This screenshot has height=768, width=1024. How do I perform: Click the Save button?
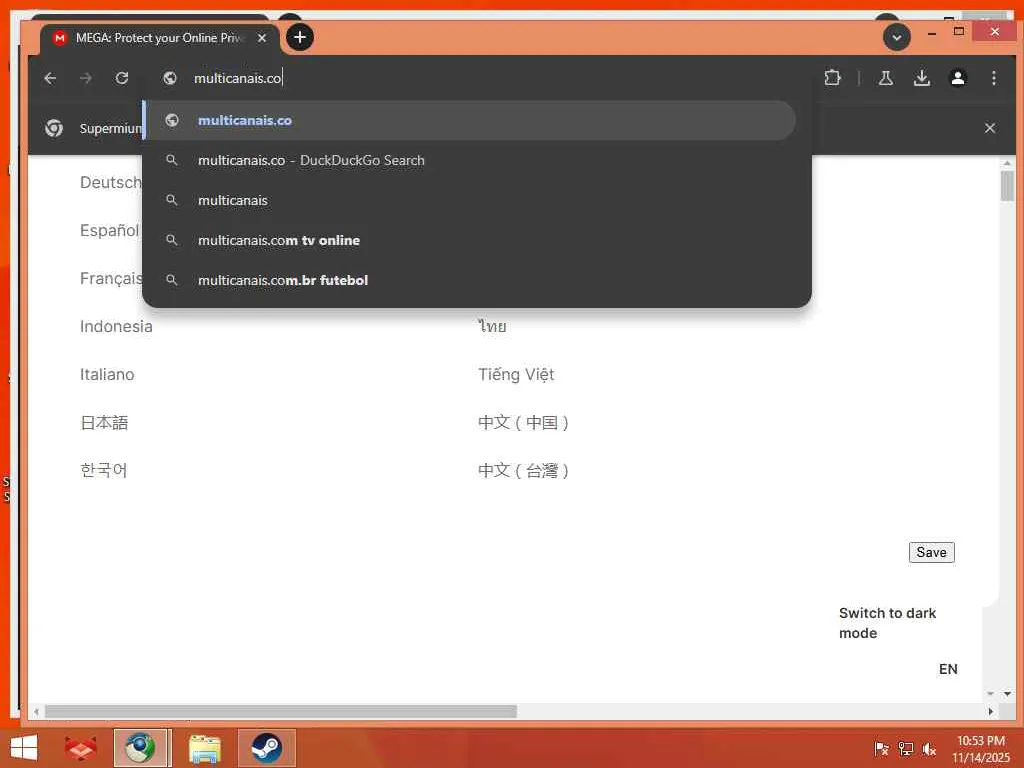pos(931,552)
